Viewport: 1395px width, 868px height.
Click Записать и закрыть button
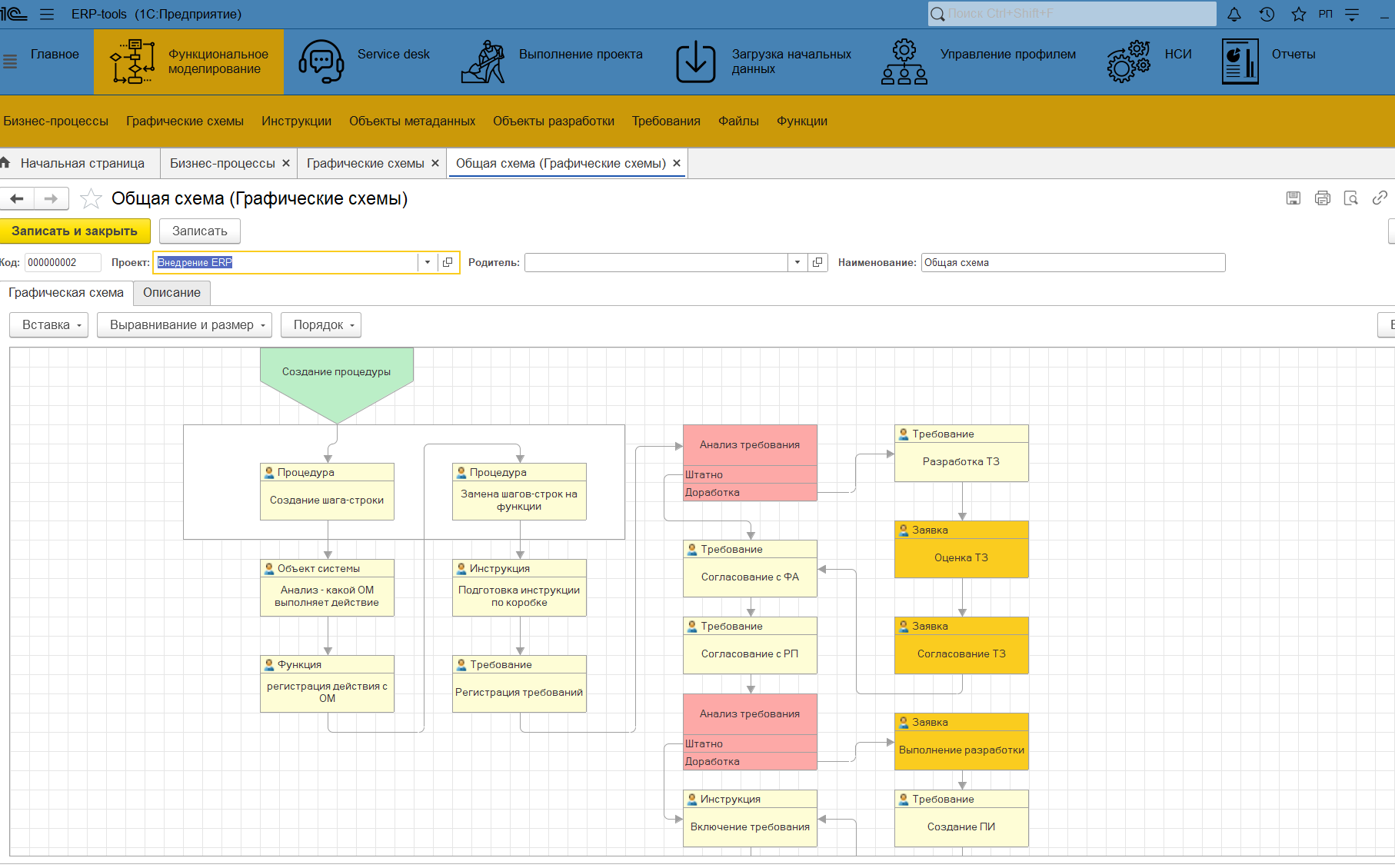pos(75,231)
